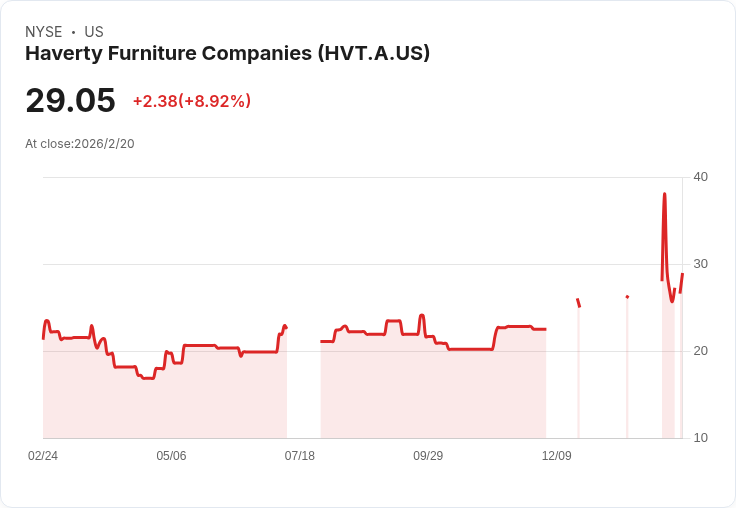Click the price spike peak near 38

664,194
